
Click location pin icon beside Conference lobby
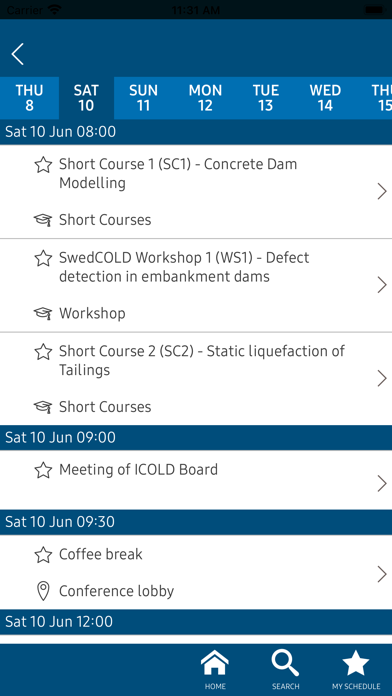click(x=43, y=591)
